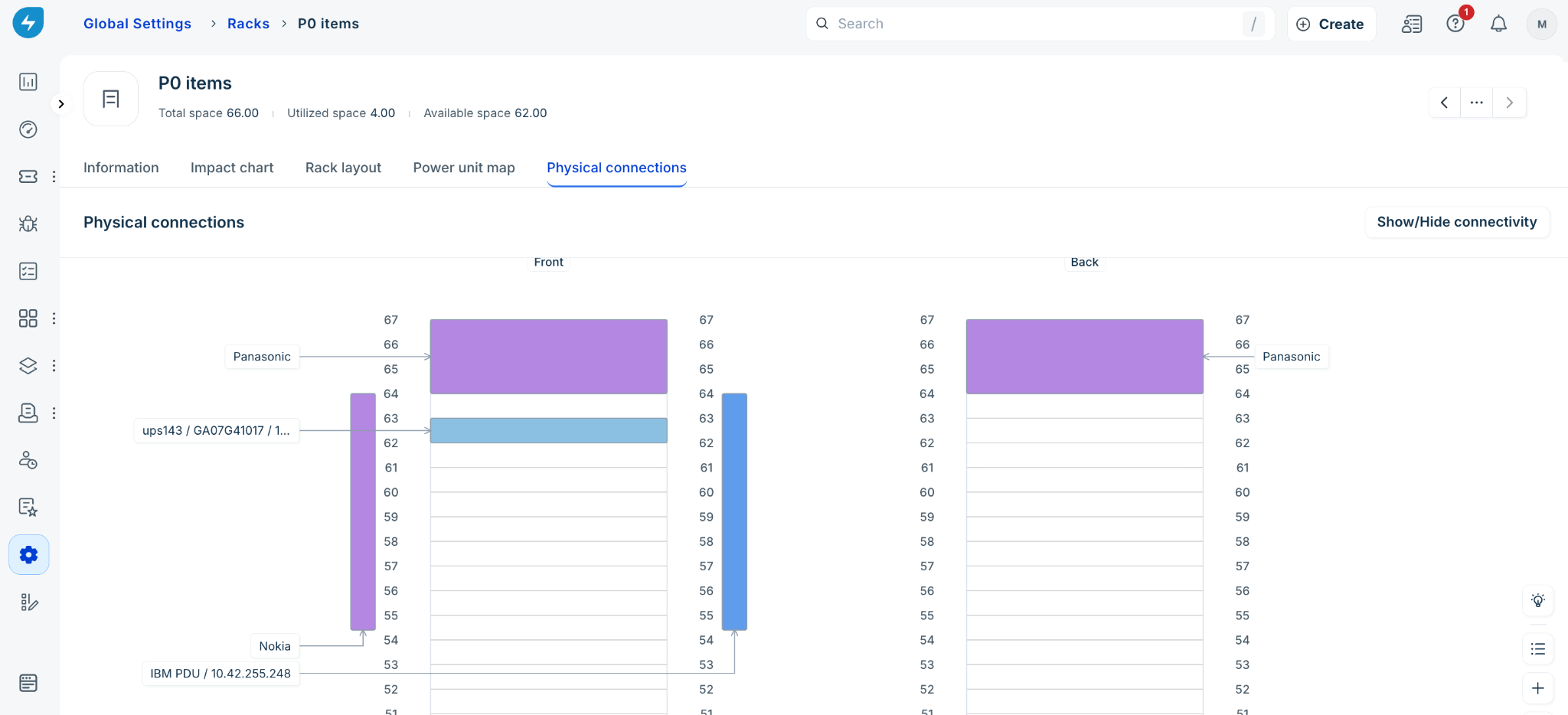Screen dimensions: 1568x715
Task: Open the dashboard chart icon in sidebar
Action: click(x=28, y=82)
